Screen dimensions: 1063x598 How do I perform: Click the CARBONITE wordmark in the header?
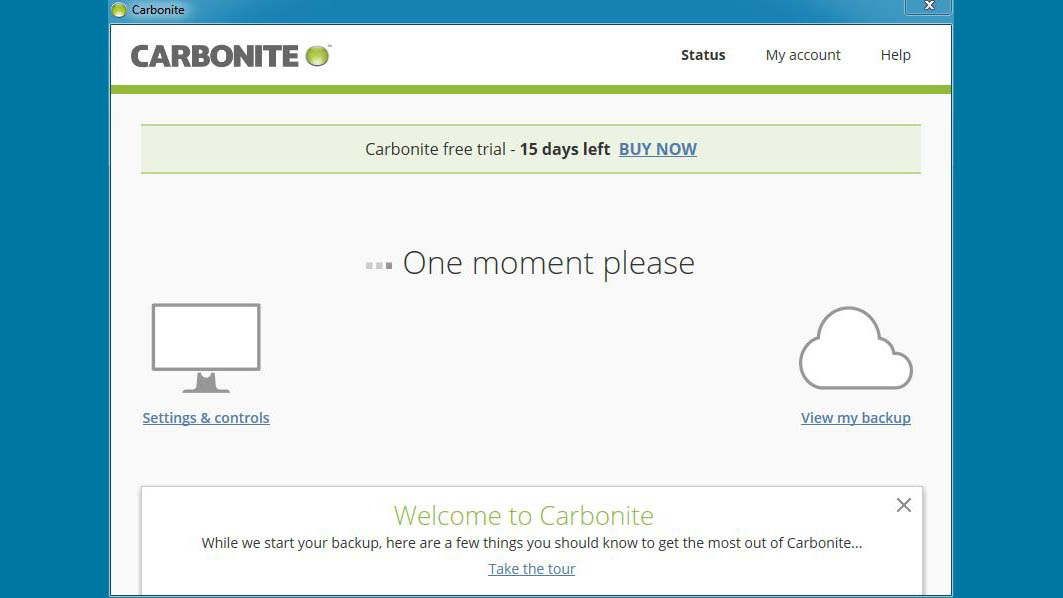tap(215, 56)
